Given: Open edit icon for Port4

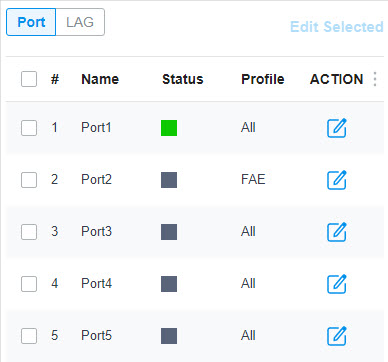Looking at the screenshot, I should pos(337,284).
